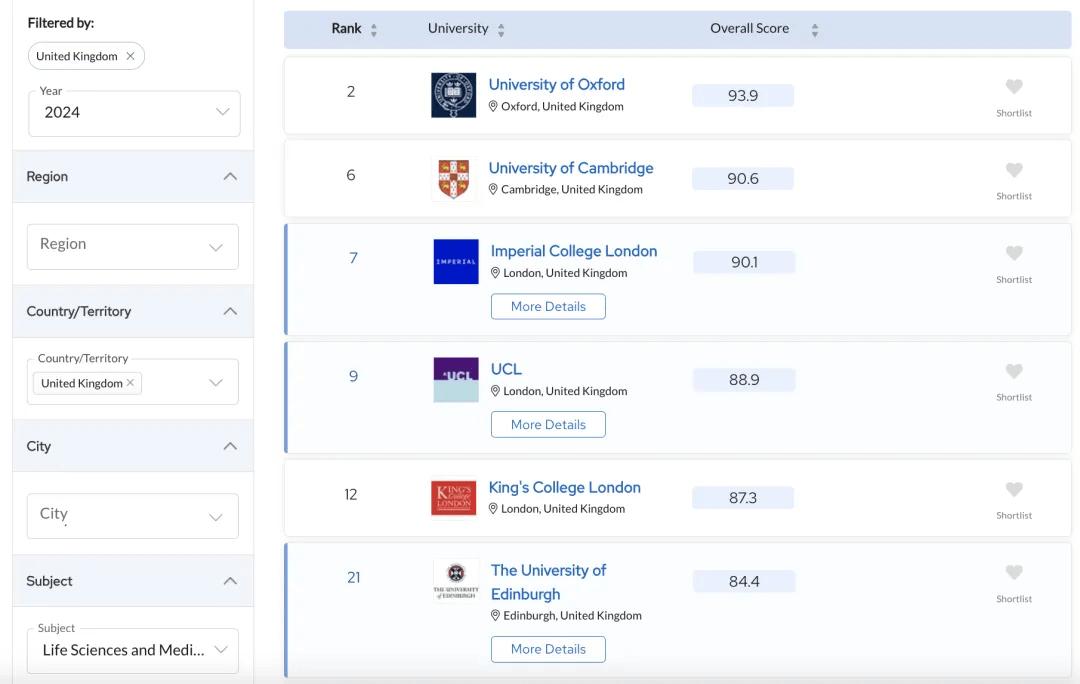The width and height of the screenshot is (1080, 684).
Task: Shortlist University of Cambridge with heart icon
Action: (1013, 170)
